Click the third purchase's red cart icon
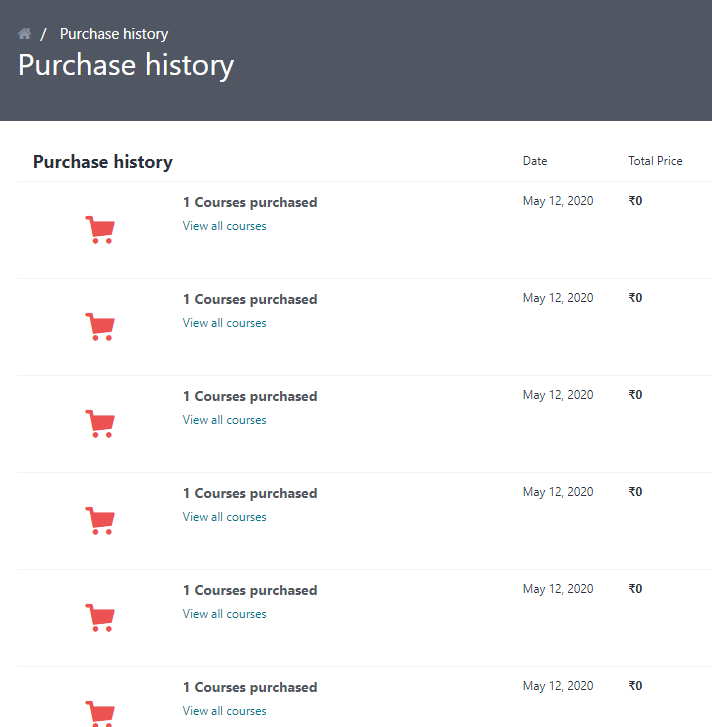The width and height of the screenshot is (712, 727). 100,424
